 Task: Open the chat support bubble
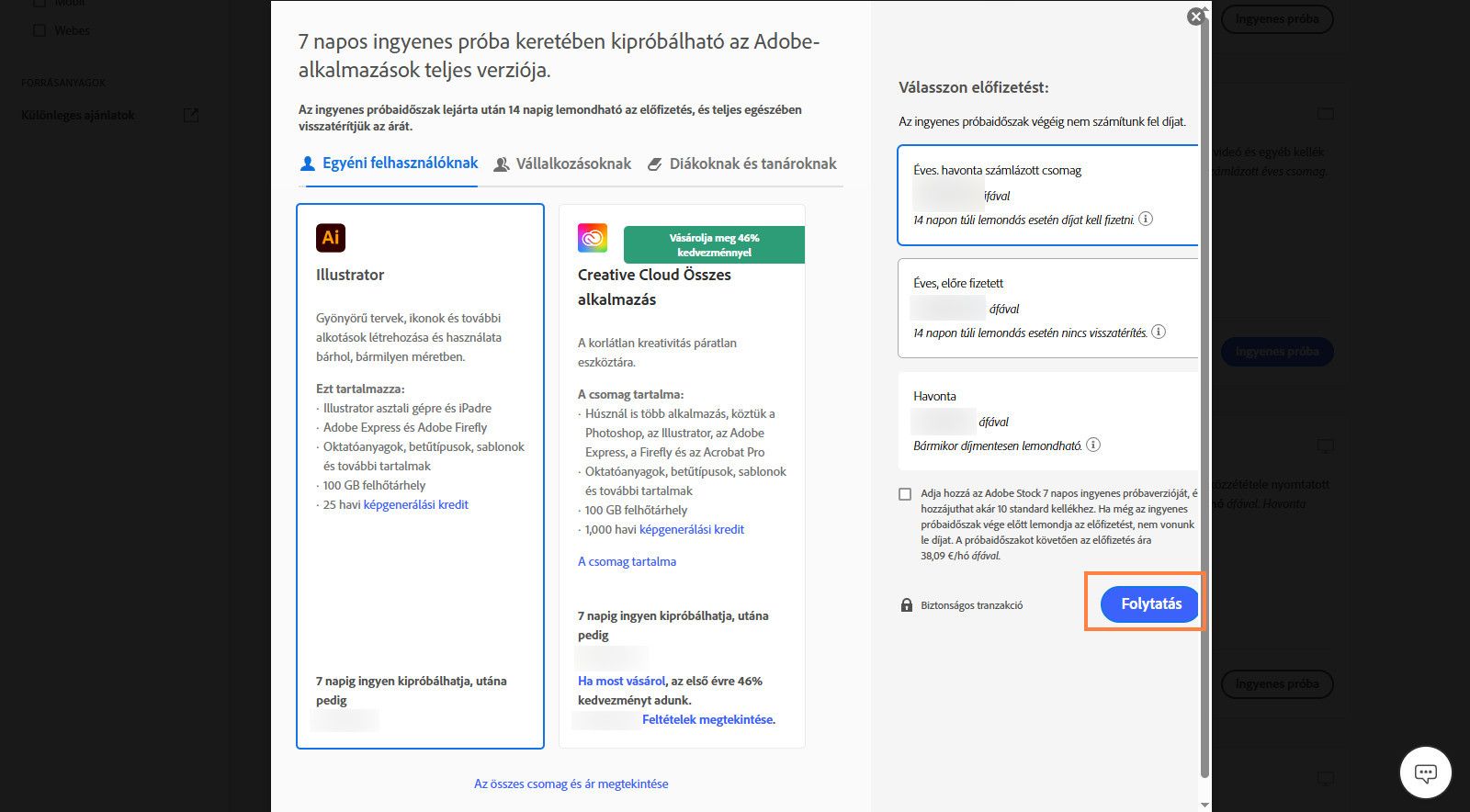point(1425,773)
